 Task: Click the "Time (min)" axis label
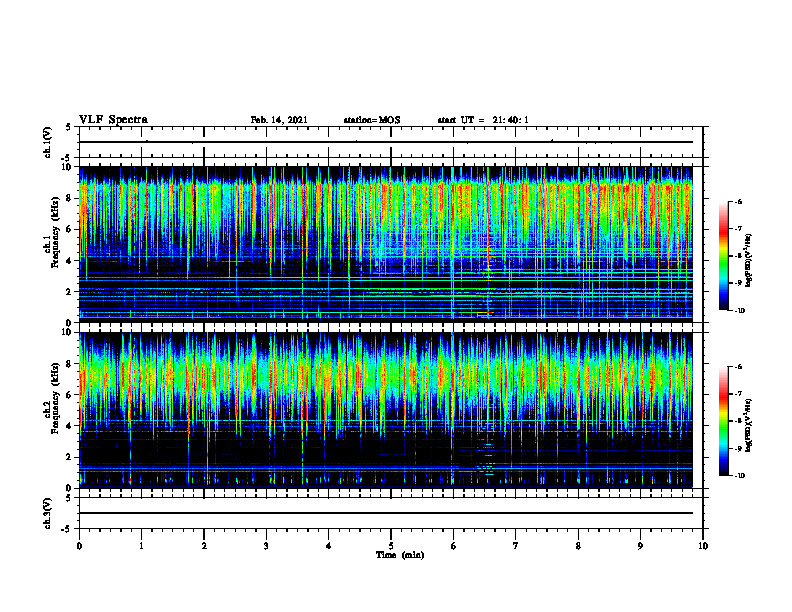click(x=400, y=555)
